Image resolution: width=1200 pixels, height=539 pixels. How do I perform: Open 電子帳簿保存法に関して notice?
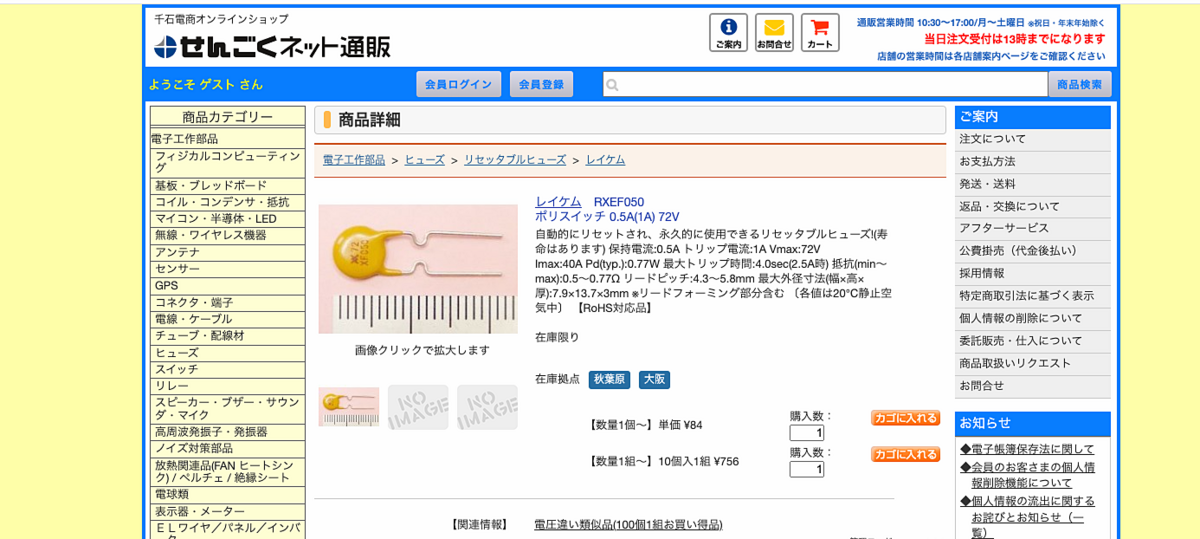1027,449
